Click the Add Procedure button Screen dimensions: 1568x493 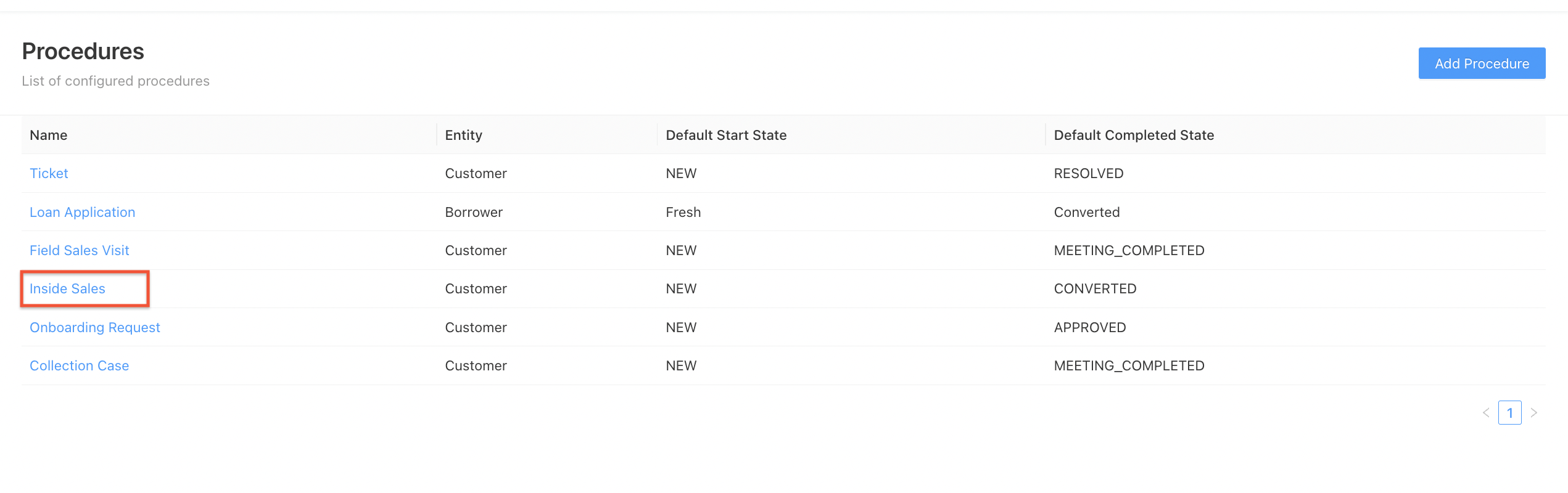tap(1481, 63)
